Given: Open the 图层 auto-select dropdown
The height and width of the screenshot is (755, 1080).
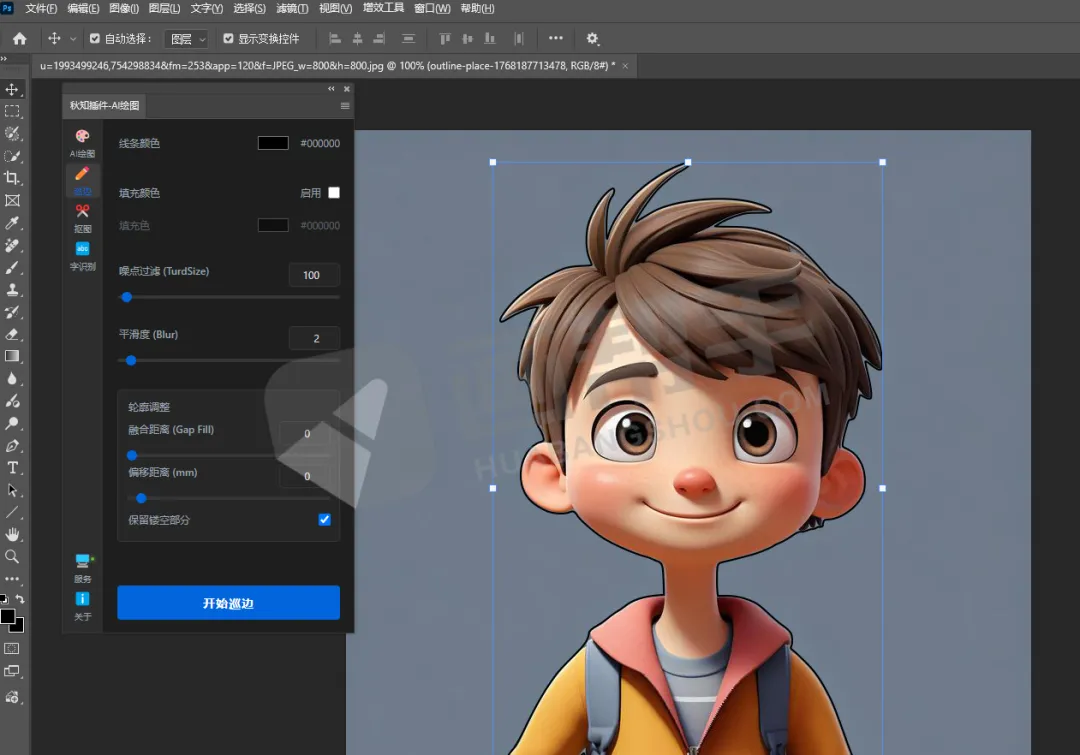Looking at the screenshot, I should [x=186, y=39].
